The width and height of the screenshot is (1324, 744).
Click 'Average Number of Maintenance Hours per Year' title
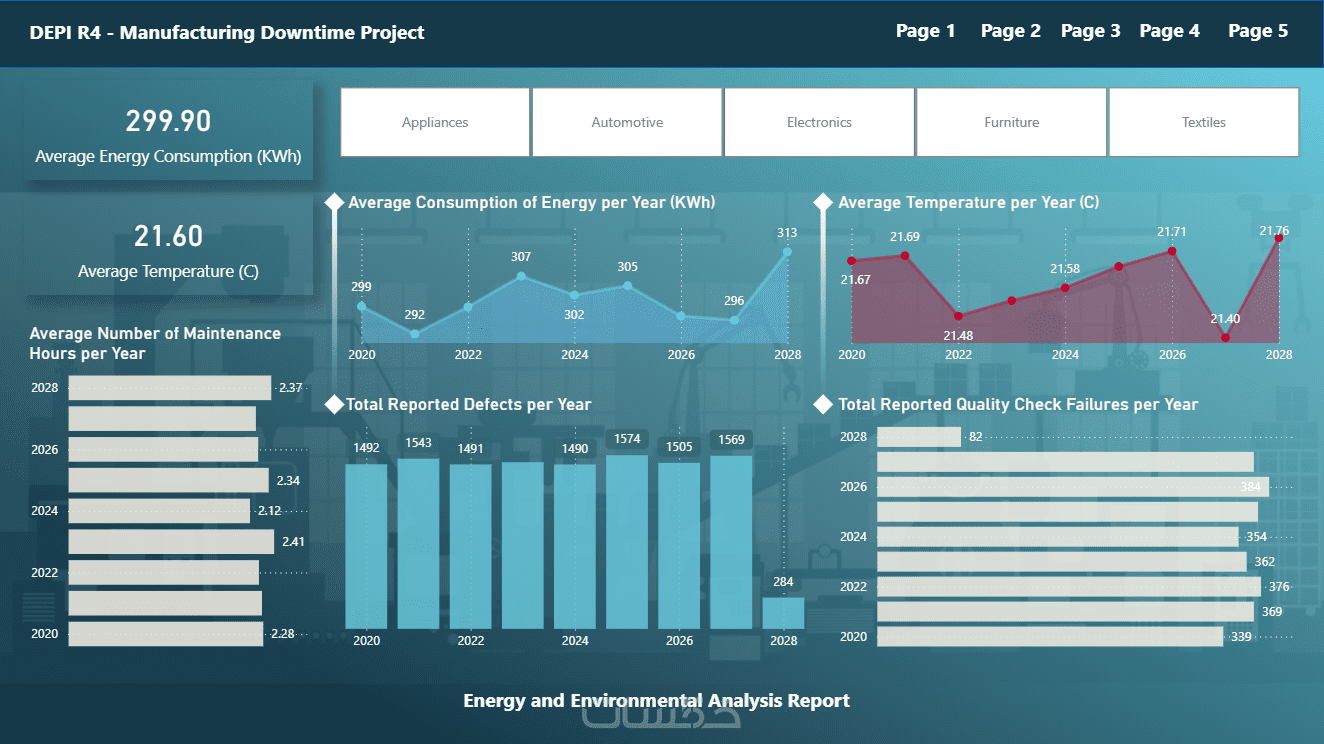click(156, 343)
